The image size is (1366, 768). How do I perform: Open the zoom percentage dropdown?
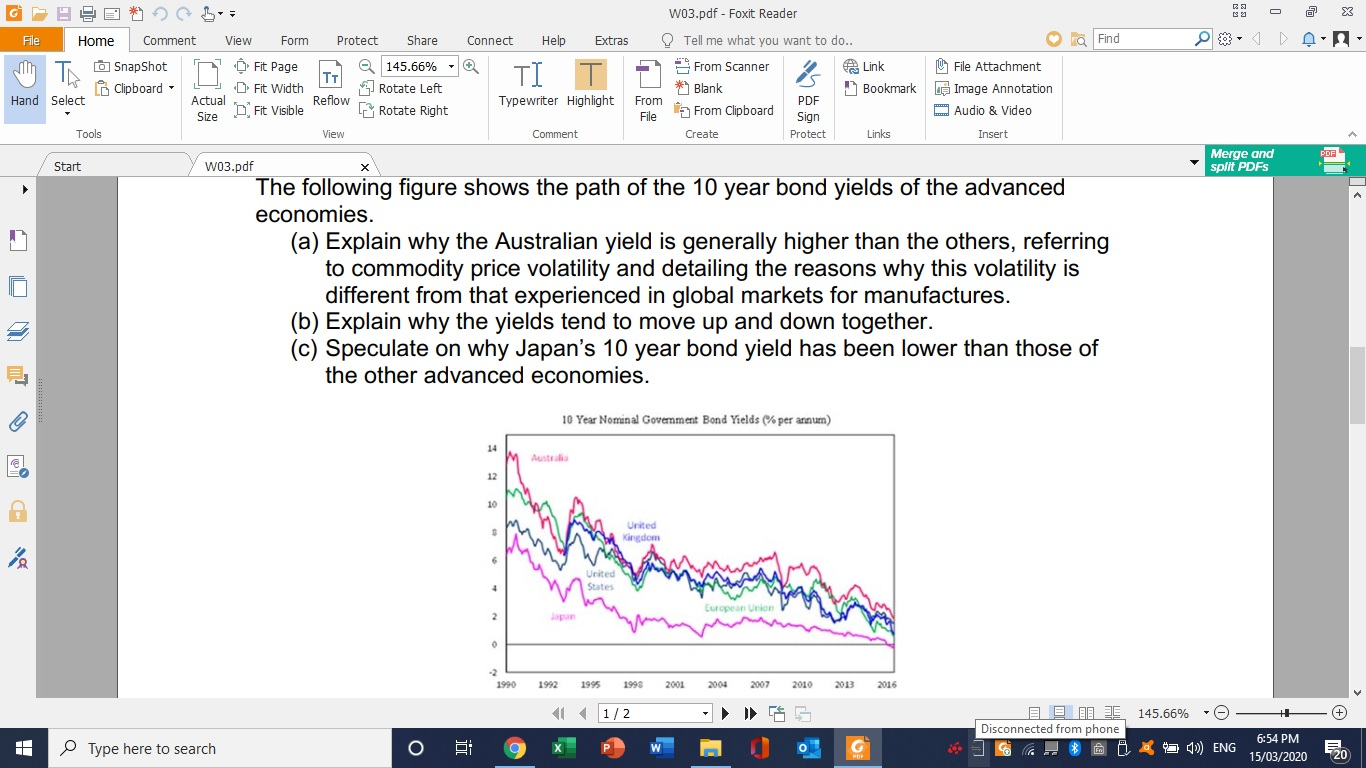click(450, 65)
